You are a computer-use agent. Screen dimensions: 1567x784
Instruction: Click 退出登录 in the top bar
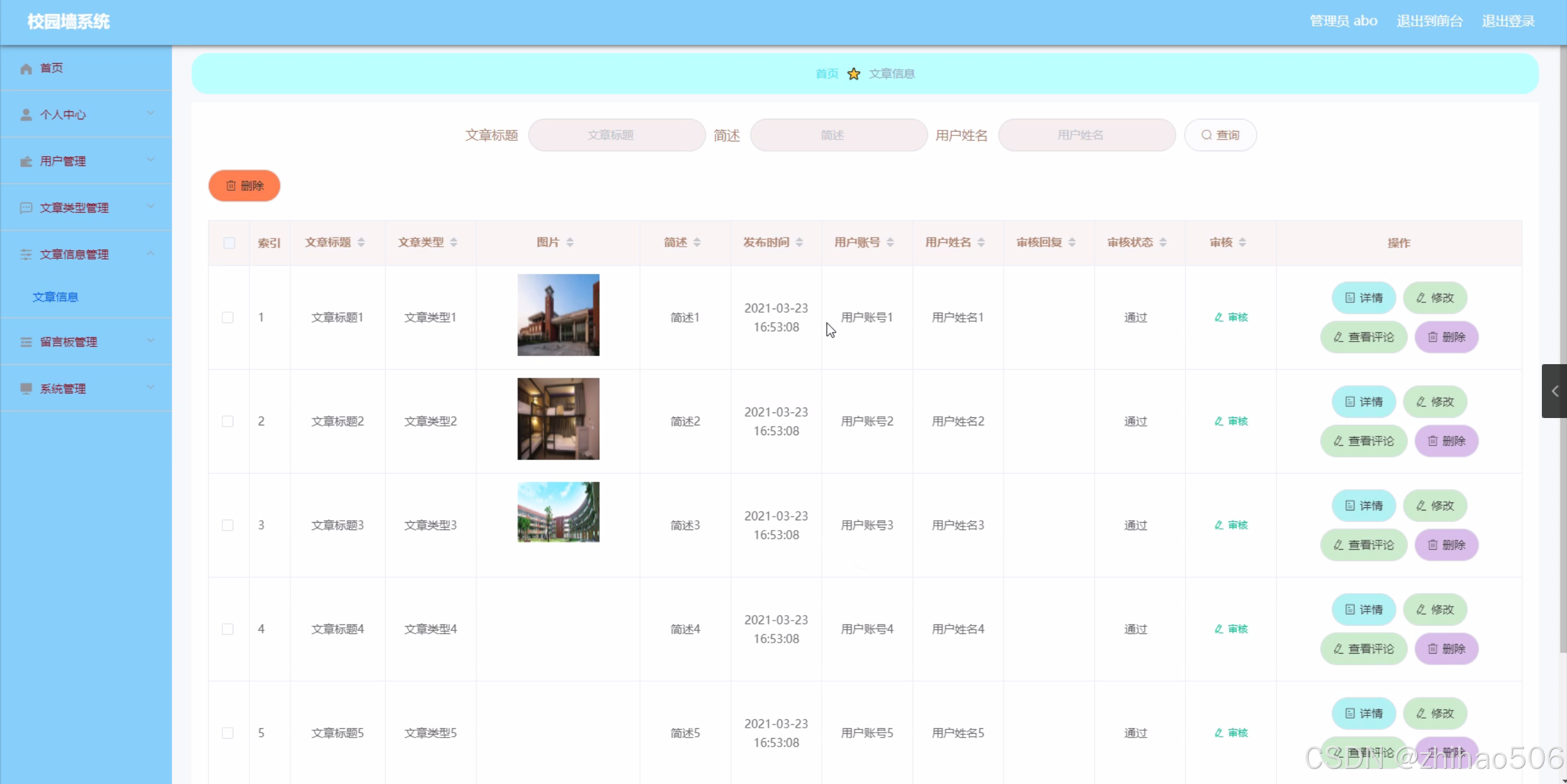tap(1508, 21)
